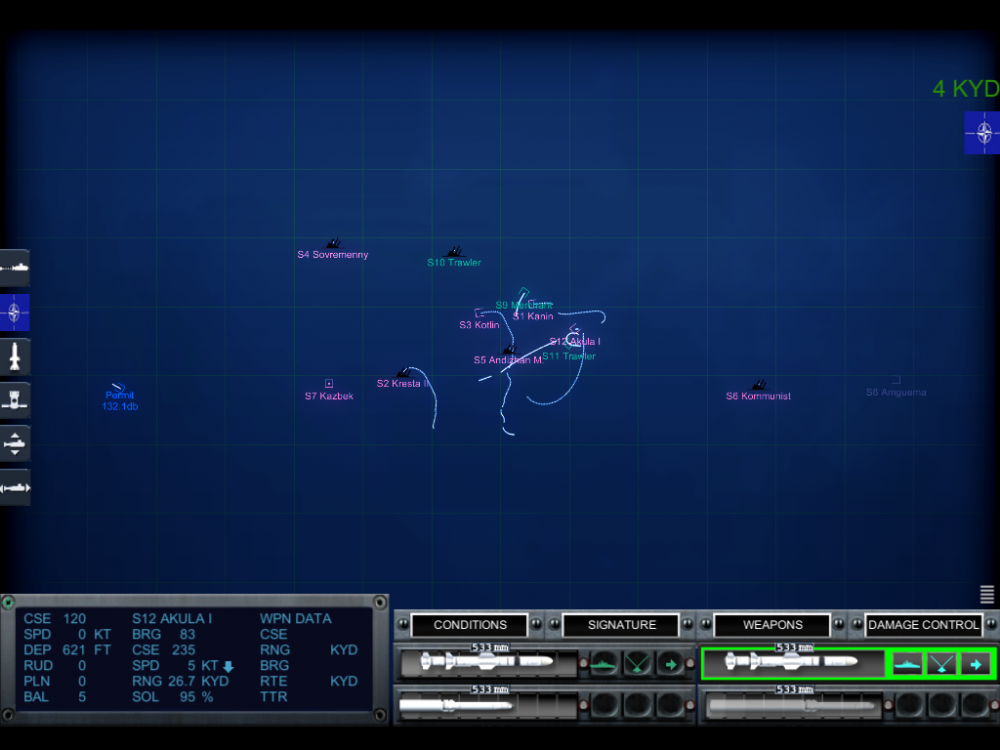The width and height of the screenshot is (1000, 750).
Task: Click the S10 Trawler contact icon
Action: click(x=454, y=251)
